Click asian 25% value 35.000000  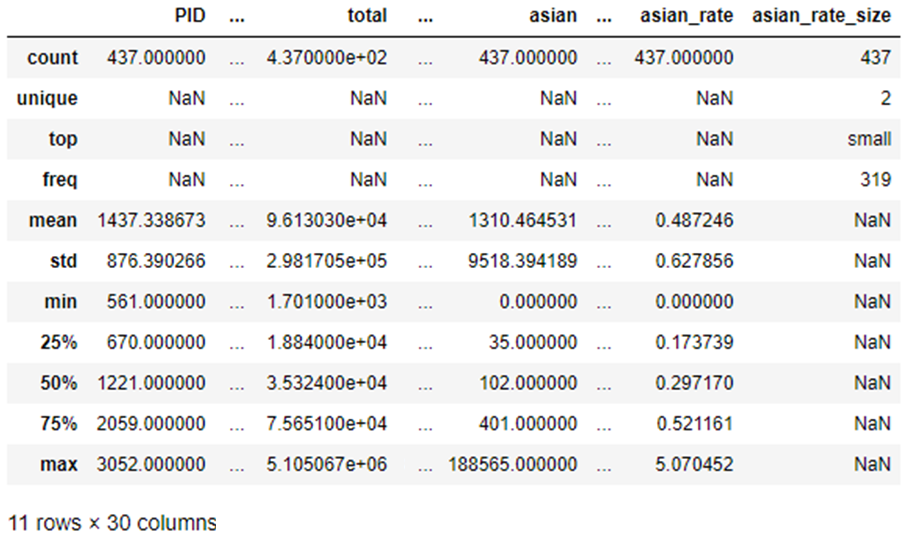(x=533, y=342)
